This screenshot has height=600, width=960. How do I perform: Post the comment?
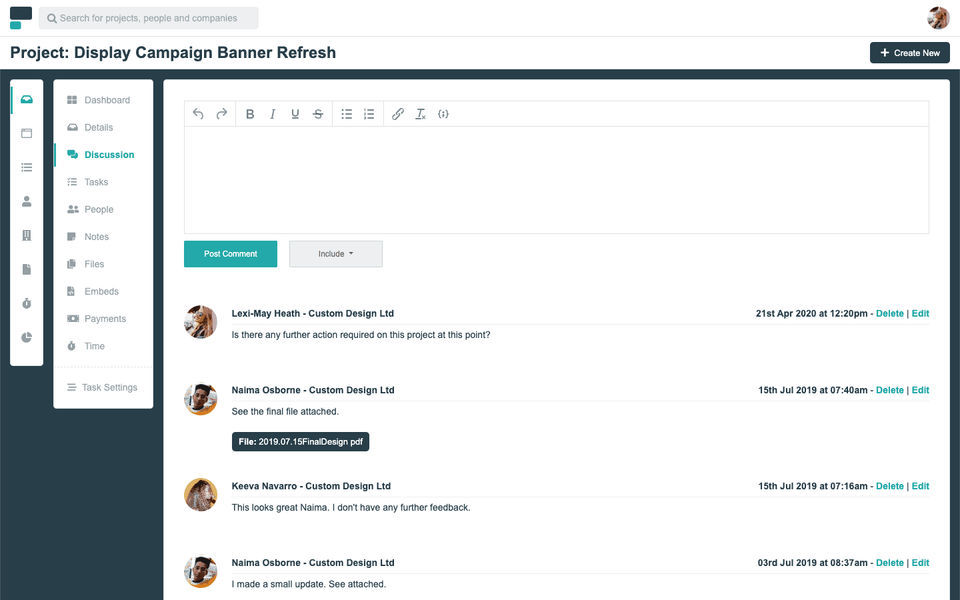click(230, 253)
